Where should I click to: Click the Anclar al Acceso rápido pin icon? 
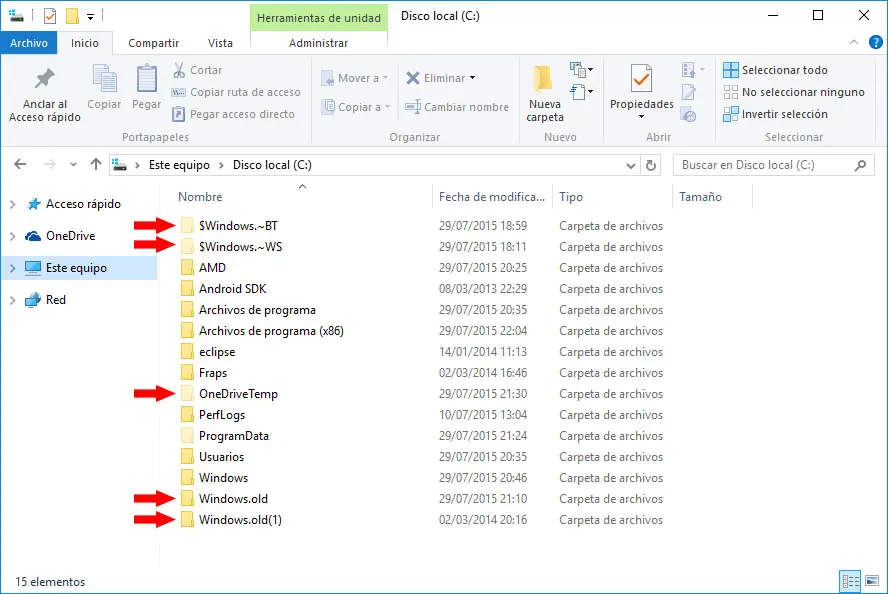coord(45,79)
